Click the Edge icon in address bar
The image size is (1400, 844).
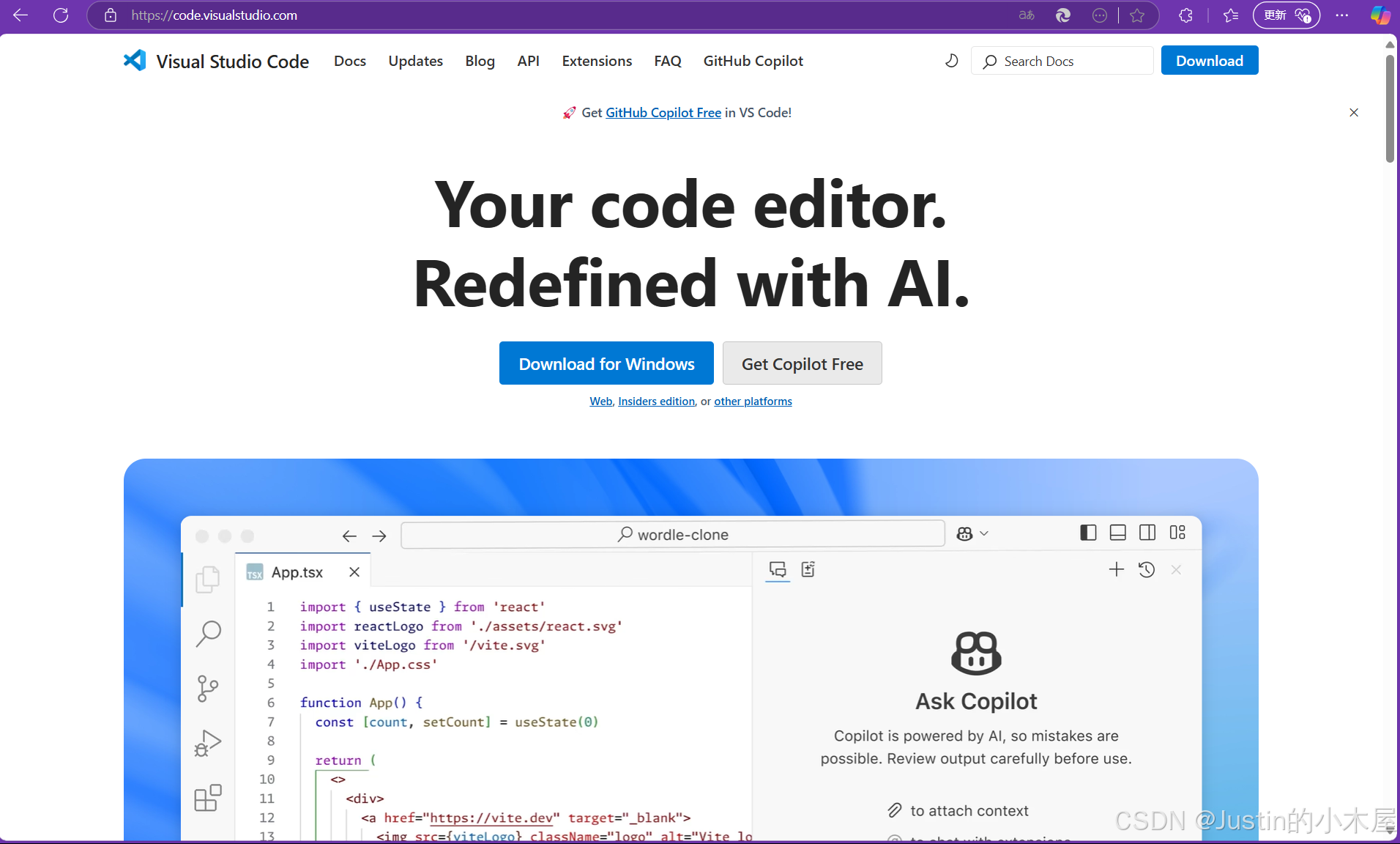(1063, 15)
